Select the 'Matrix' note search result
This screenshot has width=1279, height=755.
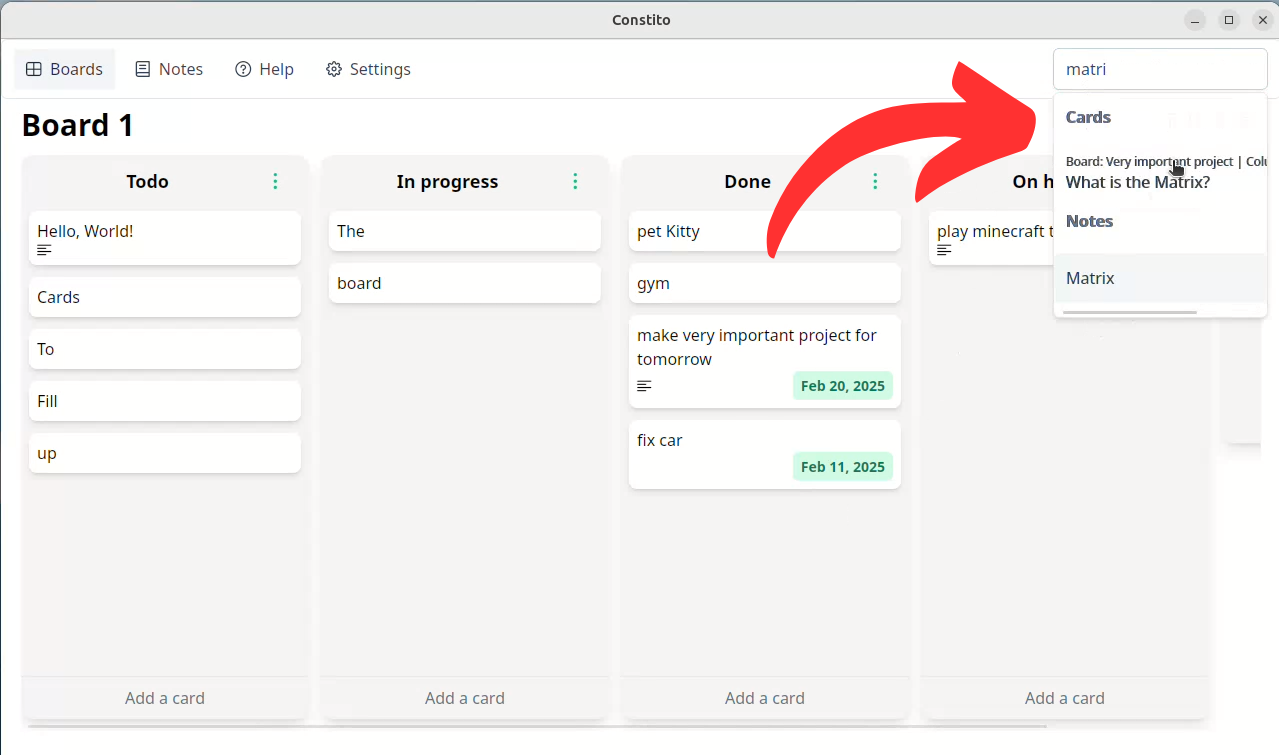1160,278
